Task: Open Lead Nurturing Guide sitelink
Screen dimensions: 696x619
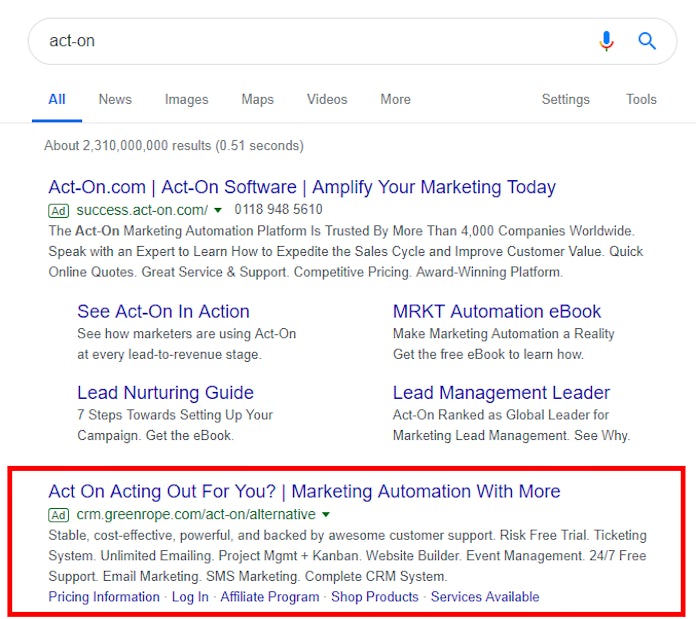Action: 165,393
